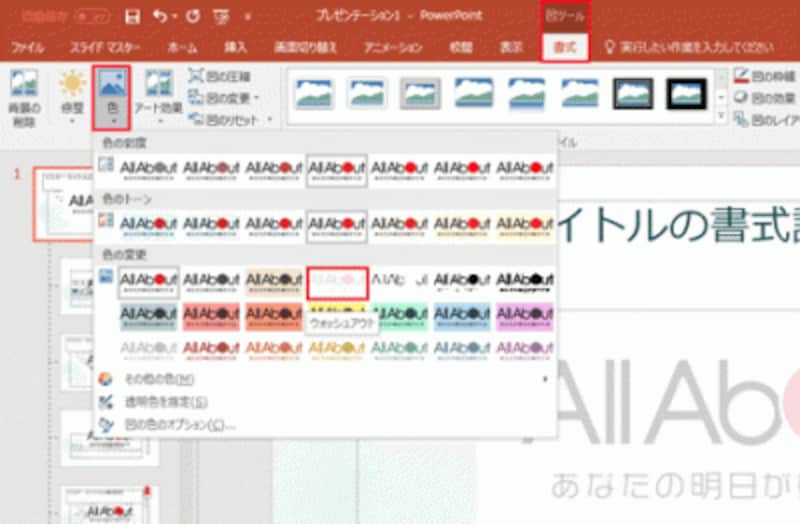Viewport: 800px width, 524px height.
Task: Select the light purple recolor preset in last row
Action: (x=525, y=350)
